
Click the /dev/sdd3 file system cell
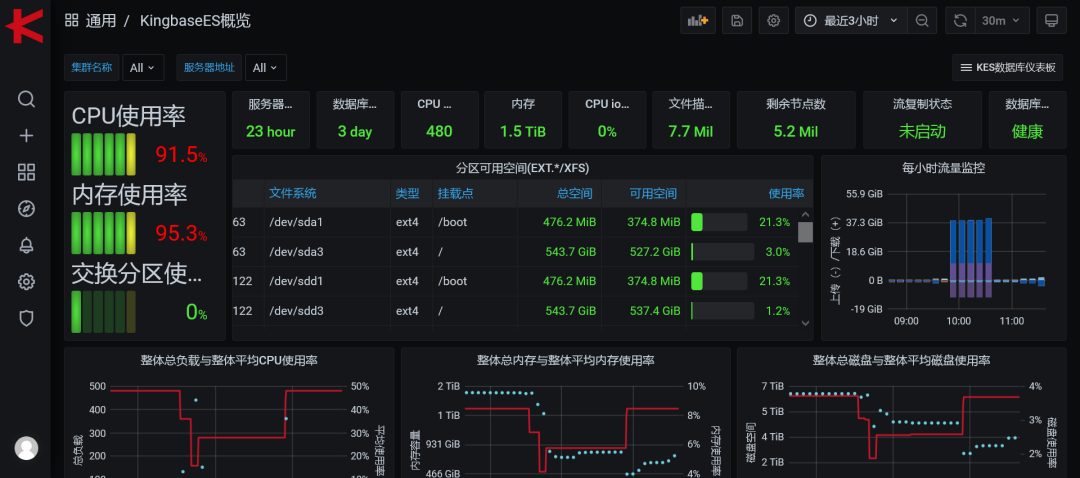(x=296, y=311)
